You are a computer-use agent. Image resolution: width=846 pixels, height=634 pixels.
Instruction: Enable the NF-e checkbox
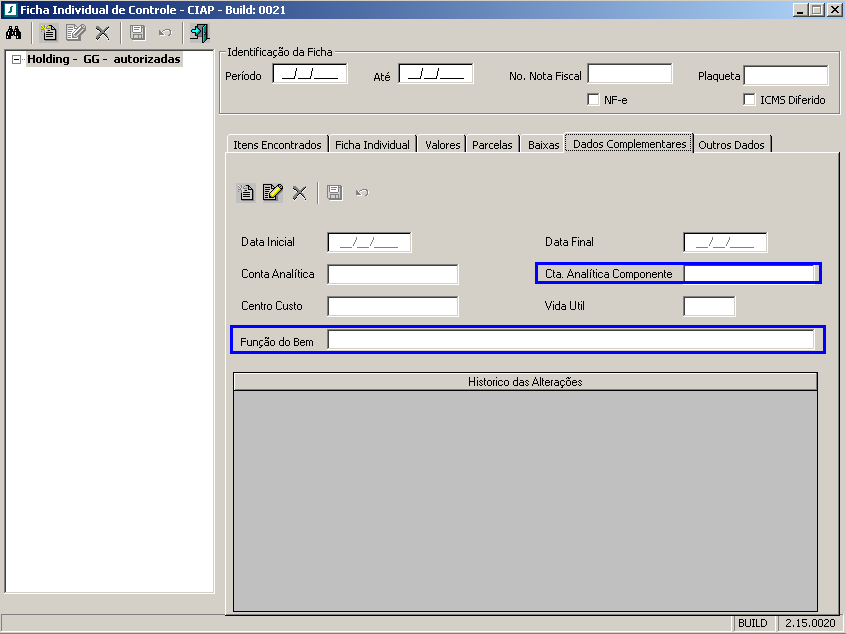593,100
